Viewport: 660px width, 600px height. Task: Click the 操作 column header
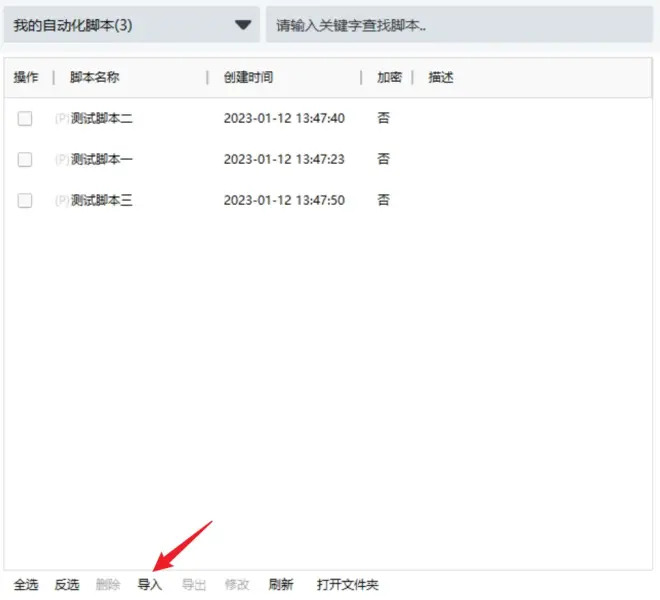click(26, 77)
